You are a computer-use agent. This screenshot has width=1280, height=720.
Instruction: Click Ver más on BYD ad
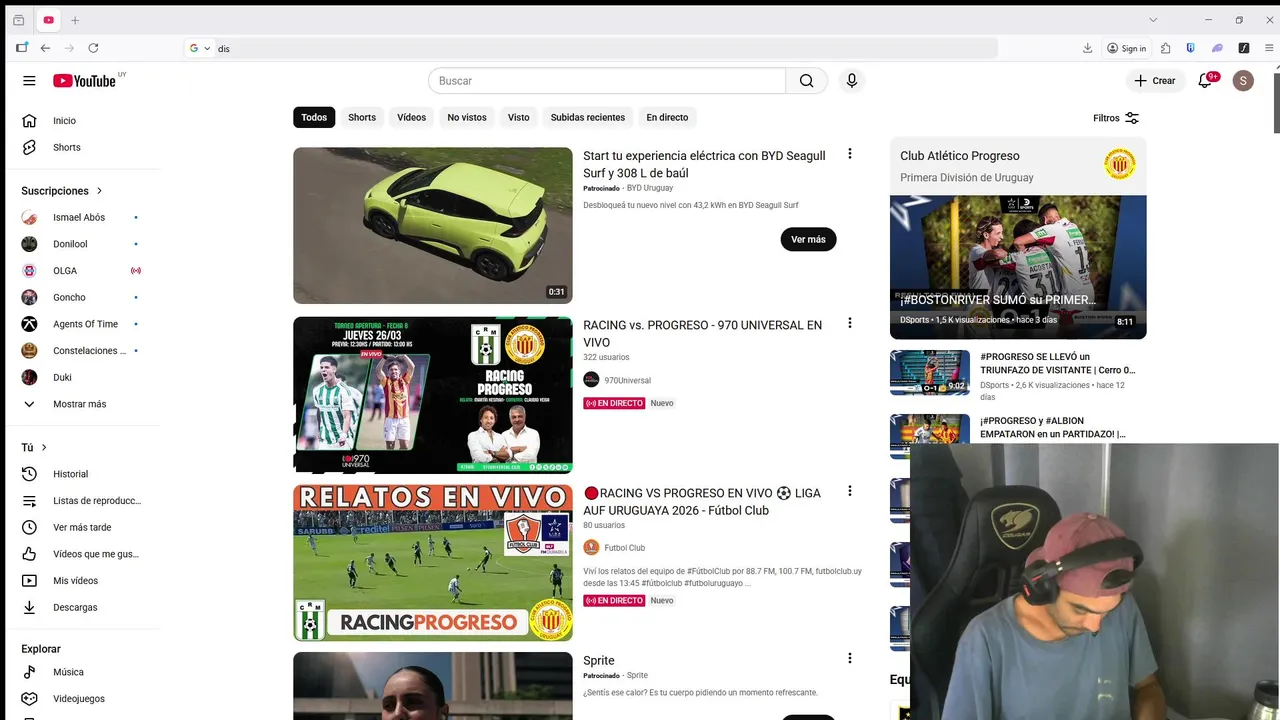(x=808, y=240)
